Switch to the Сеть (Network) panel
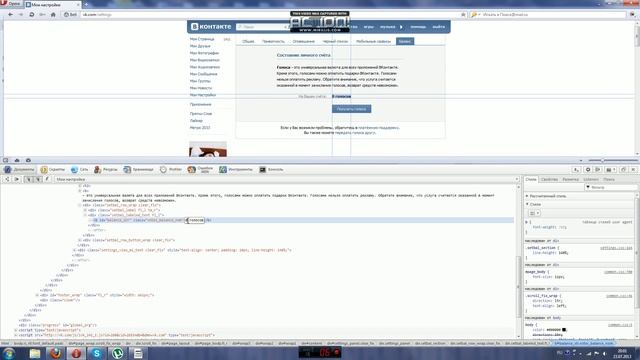The width and height of the screenshot is (640, 360). (79, 169)
